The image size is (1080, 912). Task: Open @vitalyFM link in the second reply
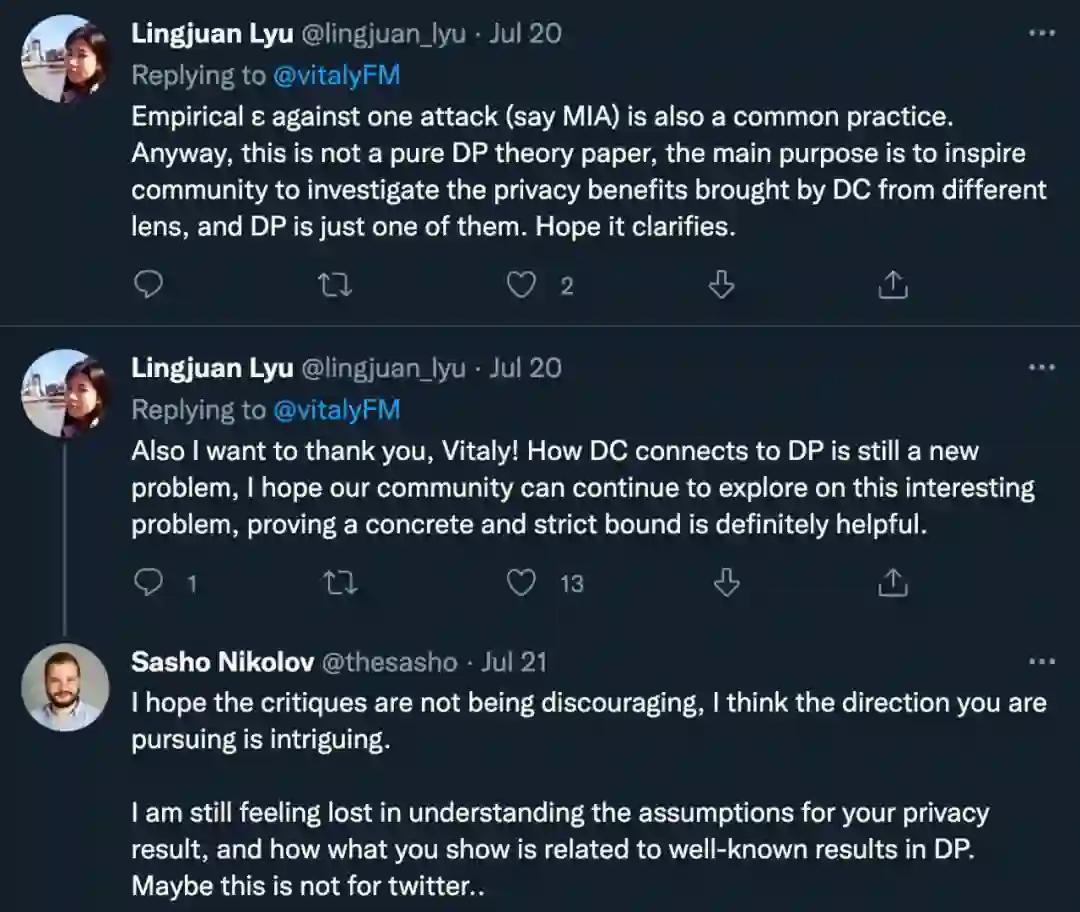click(335, 410)
